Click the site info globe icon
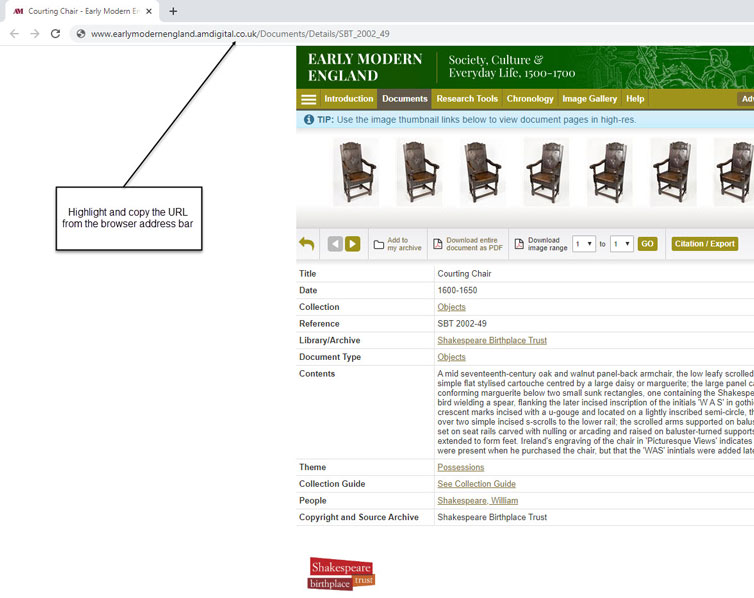Screen dimensions: 754x598 click(81, 34)
